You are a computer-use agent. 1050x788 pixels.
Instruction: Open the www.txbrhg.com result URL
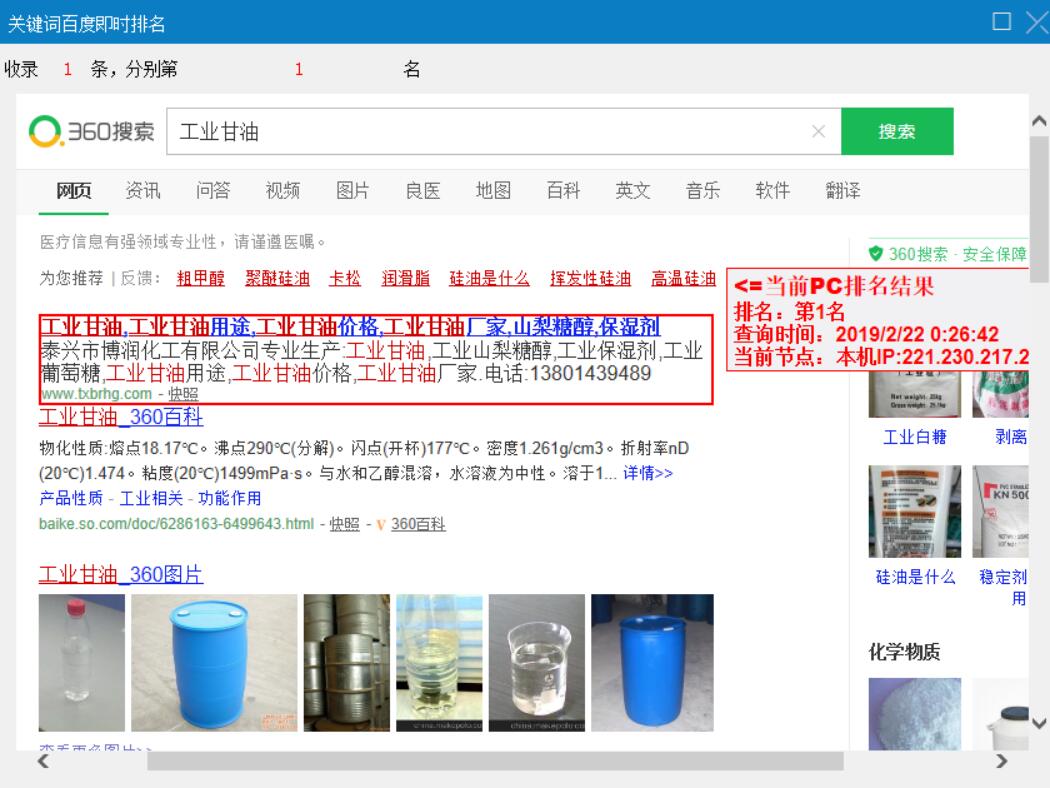96,394
